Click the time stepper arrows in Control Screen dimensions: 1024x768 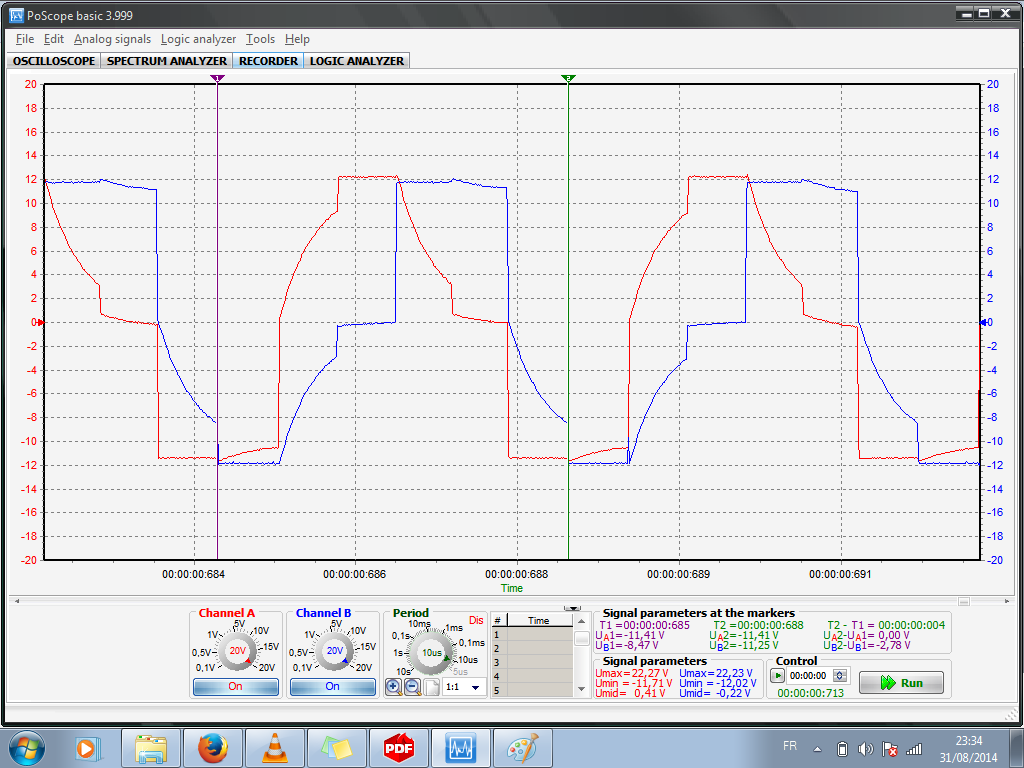(840, 676)
